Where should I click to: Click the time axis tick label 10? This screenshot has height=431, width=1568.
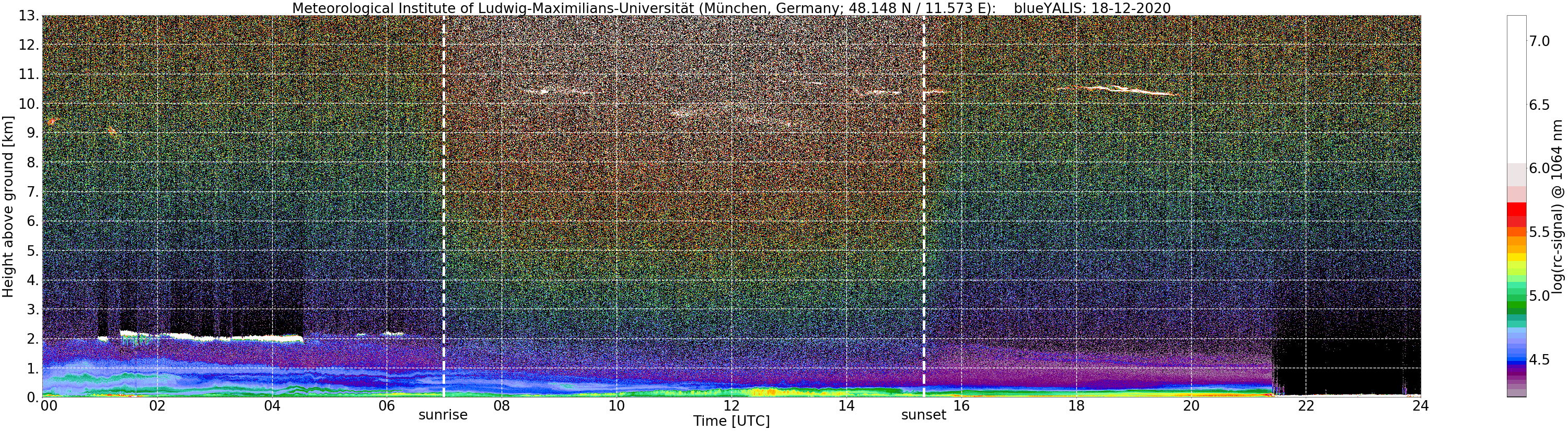(617, 405)
